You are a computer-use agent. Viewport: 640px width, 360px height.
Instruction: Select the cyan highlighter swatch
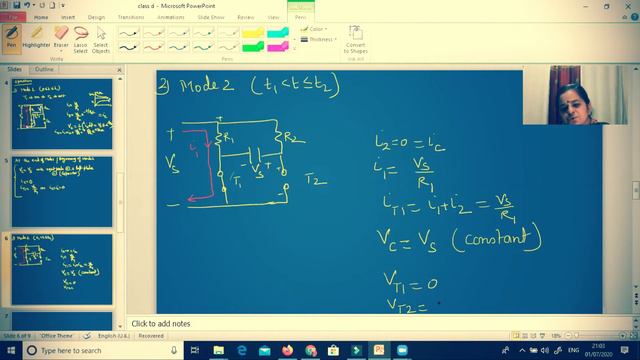coord(278,33)
